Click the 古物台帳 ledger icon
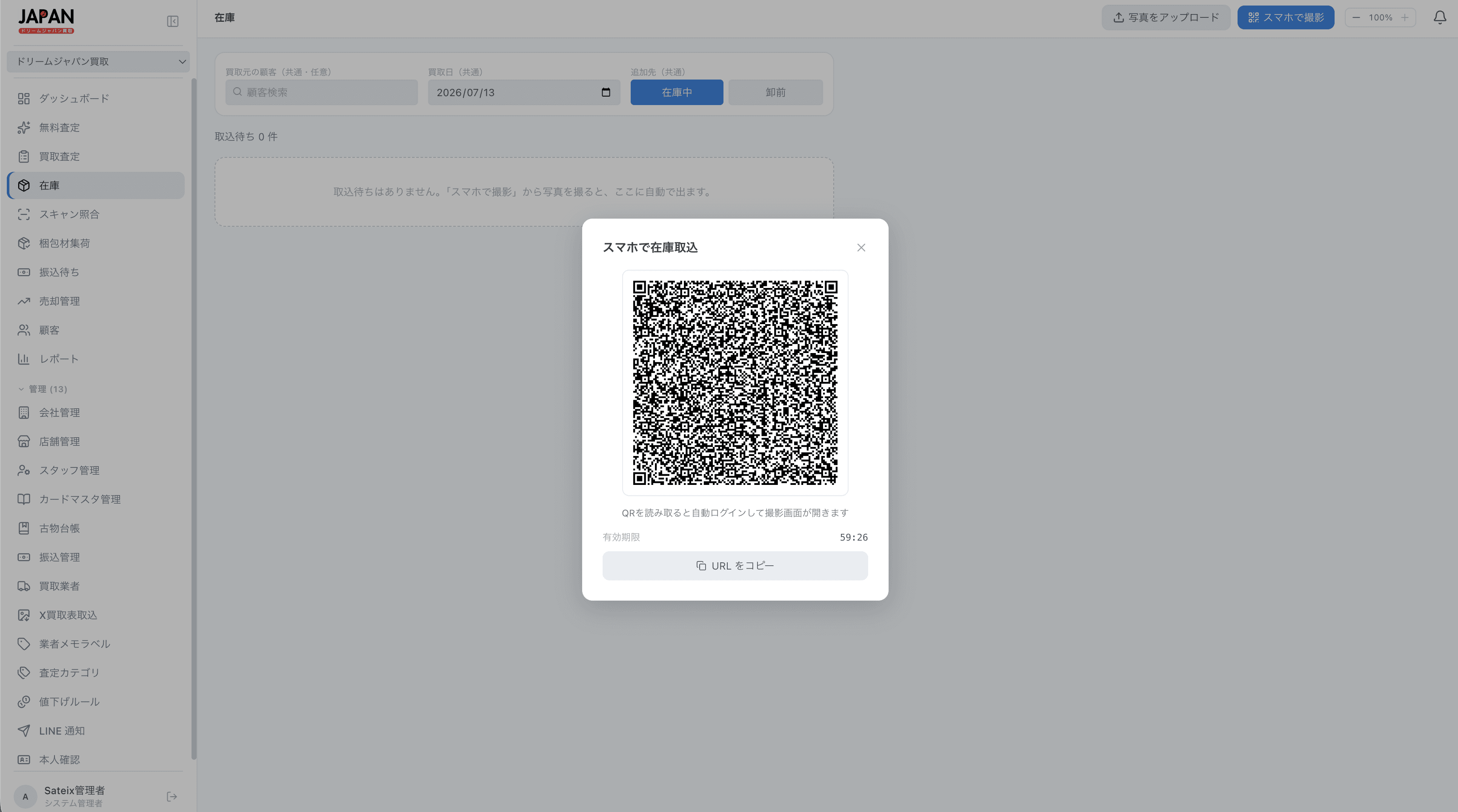Viewport: 1458px width, 812px height. [24, 528]
